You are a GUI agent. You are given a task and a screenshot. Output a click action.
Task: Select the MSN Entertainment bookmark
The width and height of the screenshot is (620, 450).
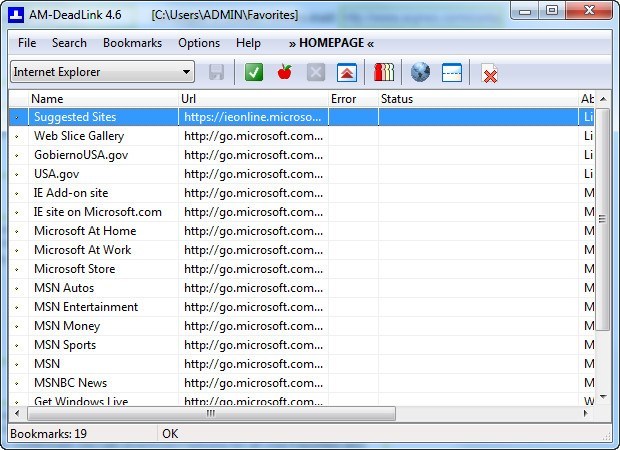click(x=86, y=307)
